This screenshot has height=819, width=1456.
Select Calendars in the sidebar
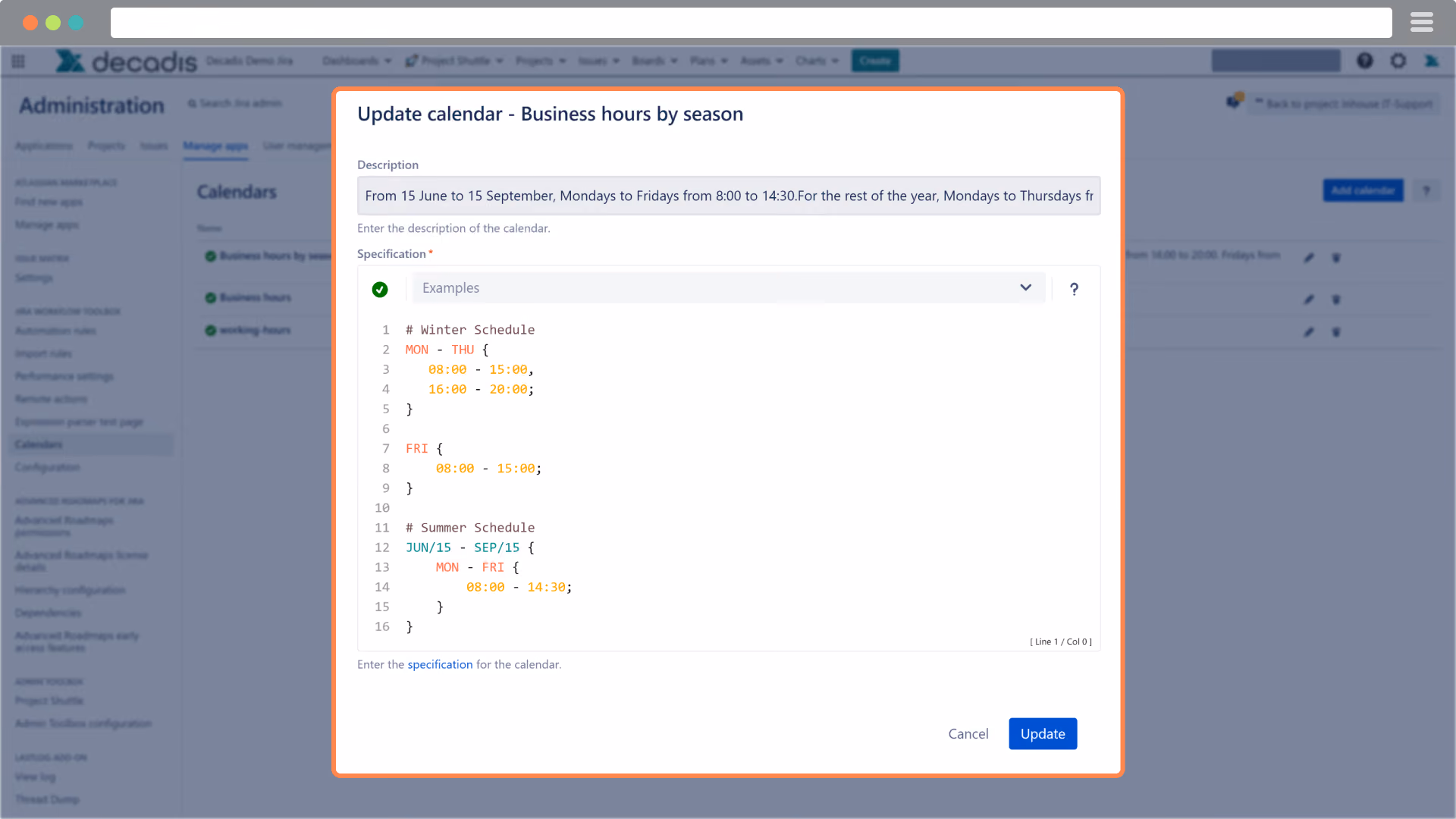pos(91,444)
